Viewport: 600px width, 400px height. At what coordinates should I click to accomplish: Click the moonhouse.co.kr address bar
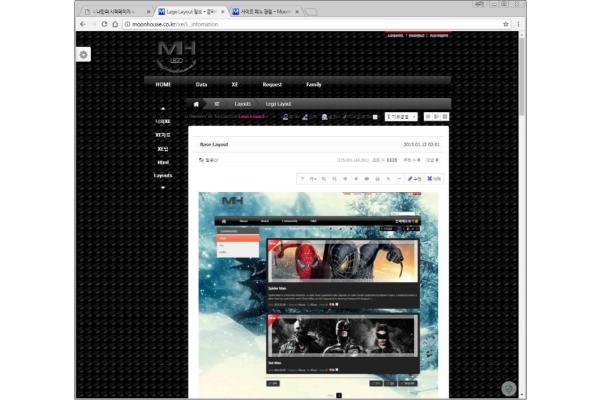pyautogui.click(x=314, y=24)
